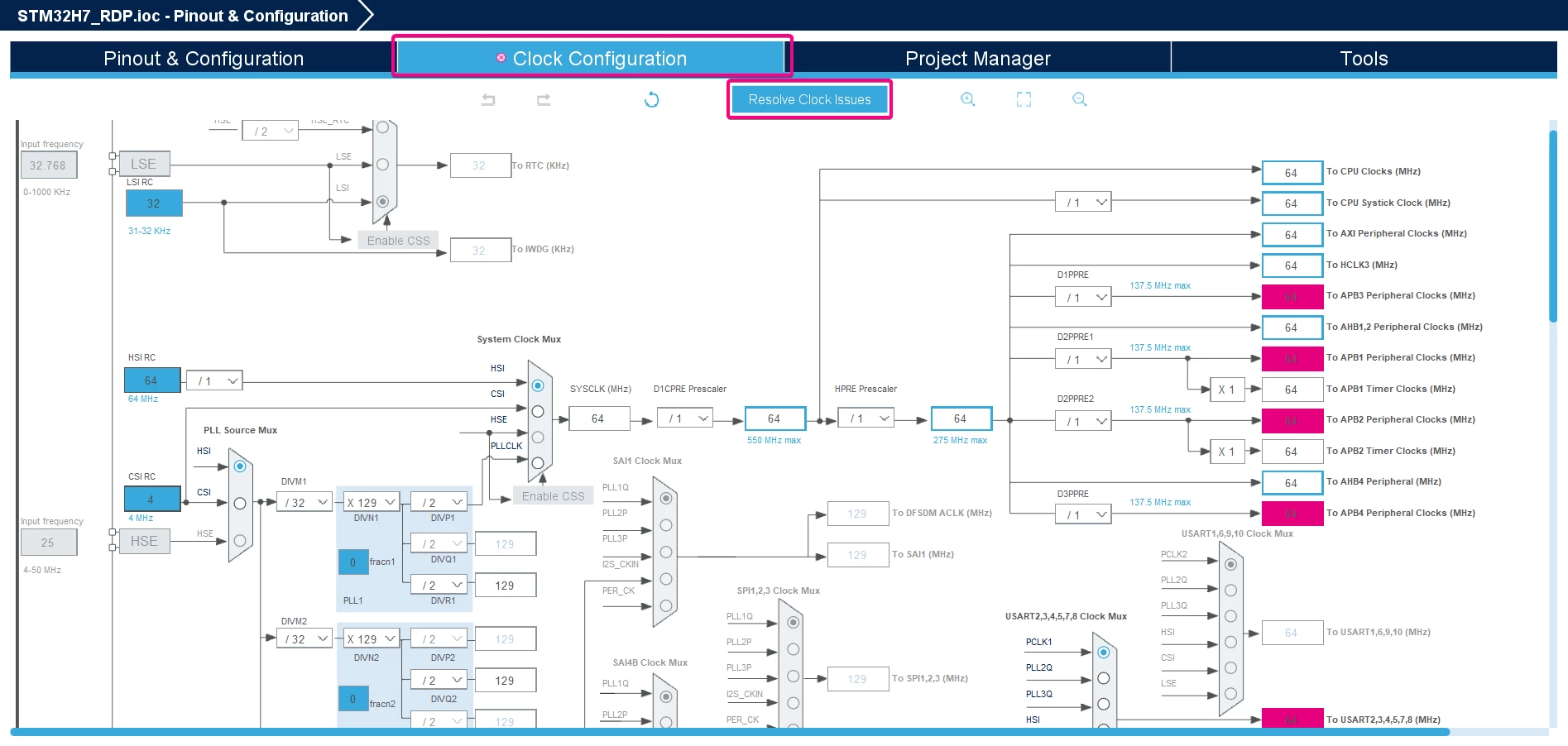
Task: Select PLL2Q in the USART2,3,4,5,7,8 Clock Mux
Action: click(1103, 678)
